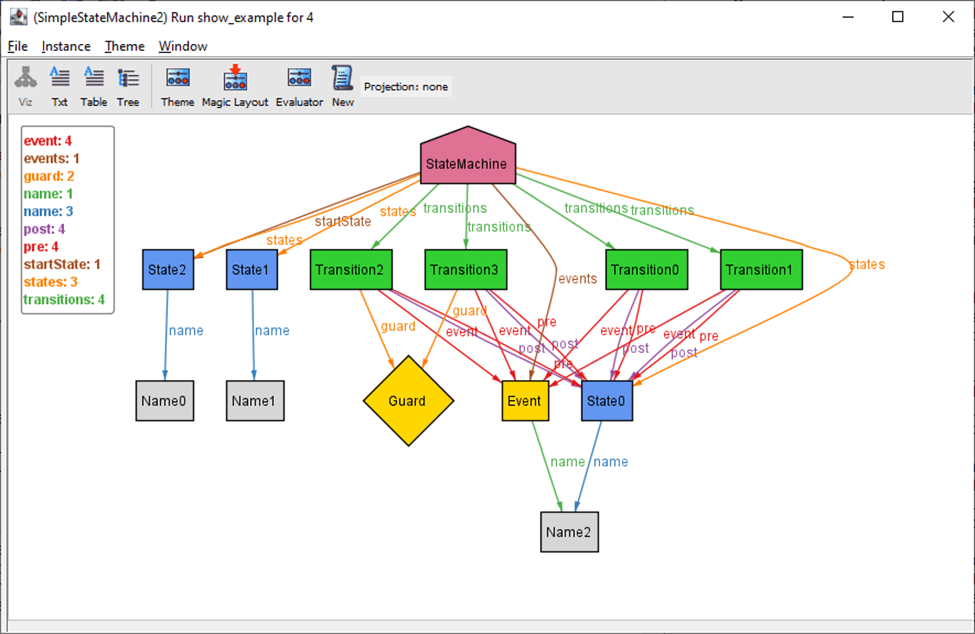The image size is (975, 634).
Task: Open the Table view
Action: coord(94,86)
